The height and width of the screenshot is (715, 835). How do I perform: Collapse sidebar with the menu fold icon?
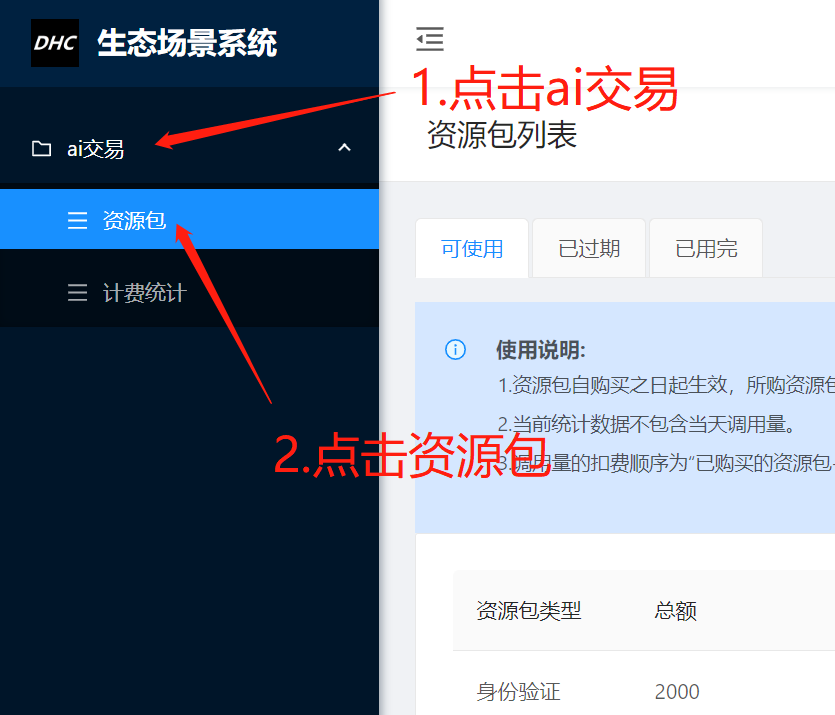[430, 39]
